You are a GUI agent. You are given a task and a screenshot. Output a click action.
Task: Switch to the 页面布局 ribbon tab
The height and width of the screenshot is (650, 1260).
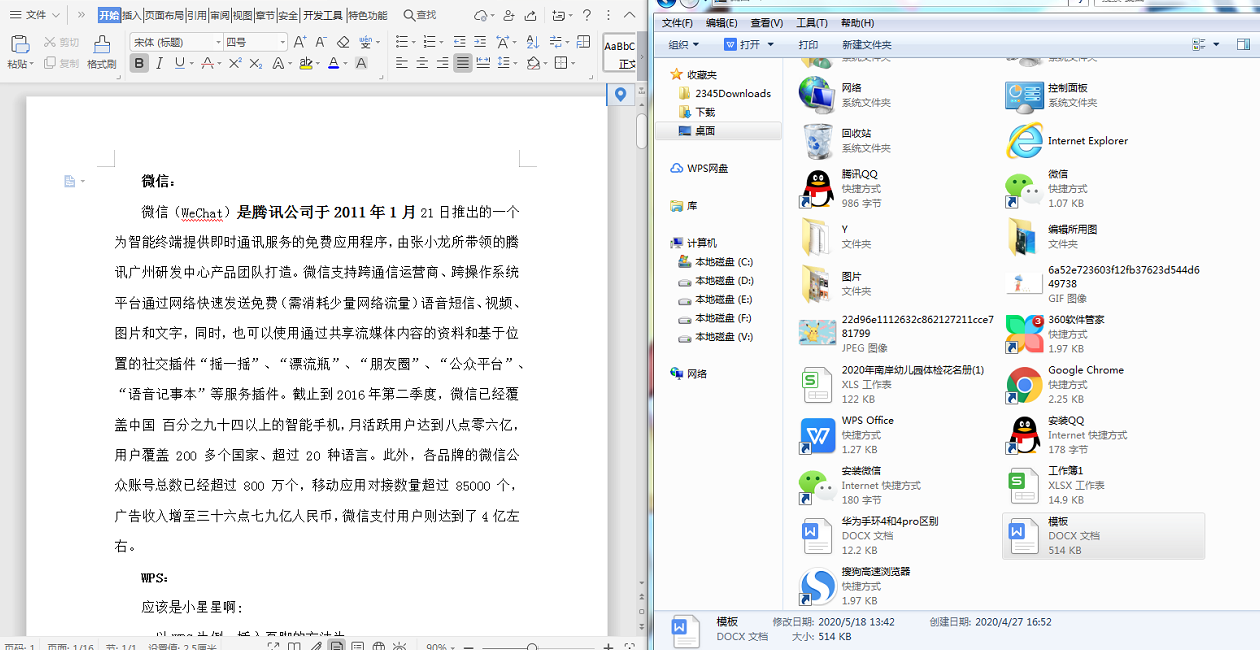pyautogui.click(x=164, y=15)
